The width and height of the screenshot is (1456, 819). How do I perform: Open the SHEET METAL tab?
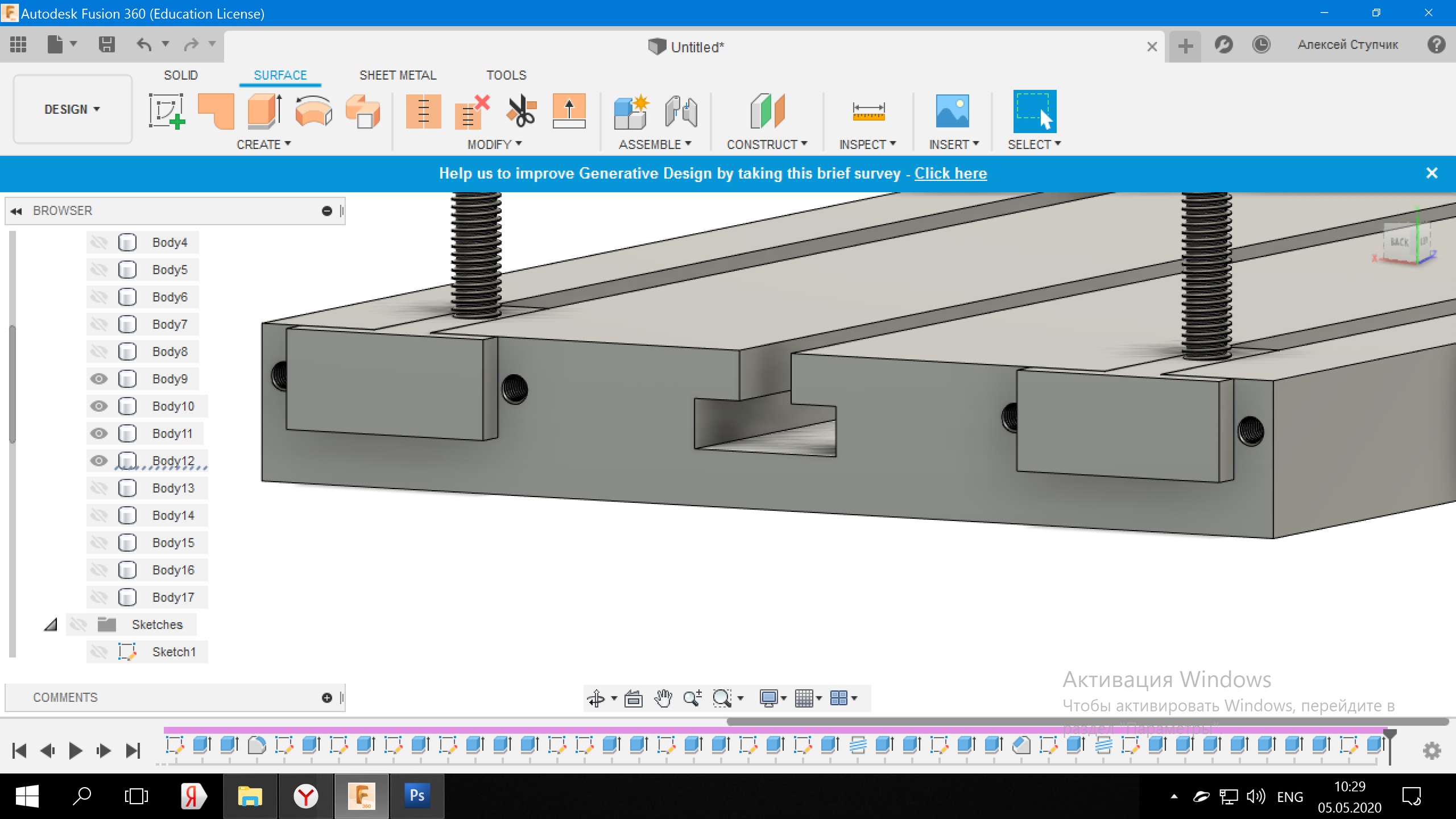(398, 75)
